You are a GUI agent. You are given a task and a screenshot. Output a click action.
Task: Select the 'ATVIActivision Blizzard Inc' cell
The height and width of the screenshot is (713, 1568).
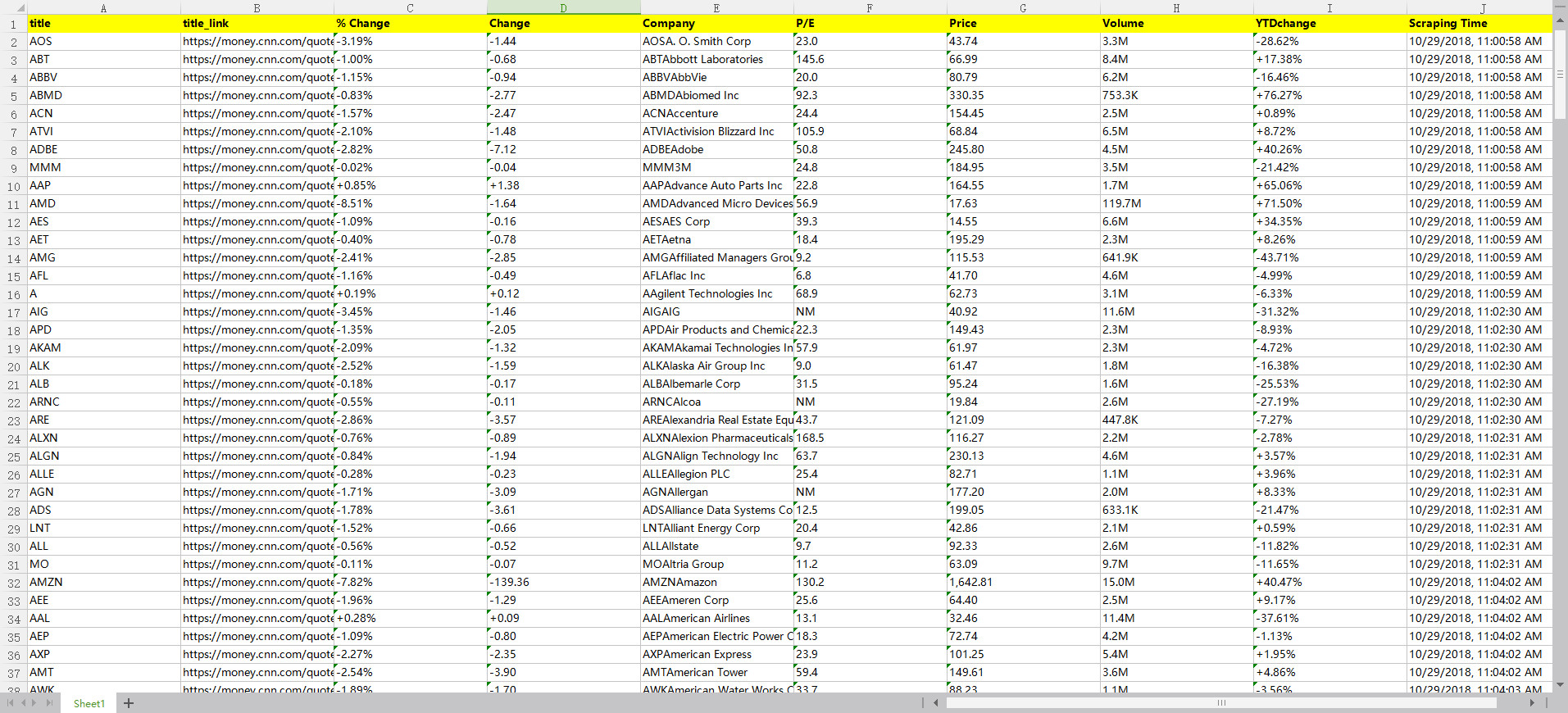pyautogui.click(x=716, y=132)
